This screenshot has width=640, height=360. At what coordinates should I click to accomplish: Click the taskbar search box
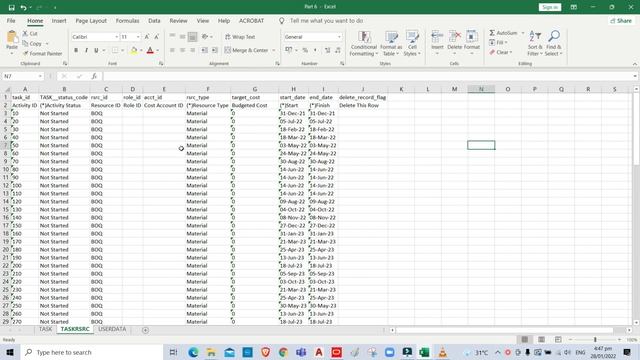click(91, 352)
